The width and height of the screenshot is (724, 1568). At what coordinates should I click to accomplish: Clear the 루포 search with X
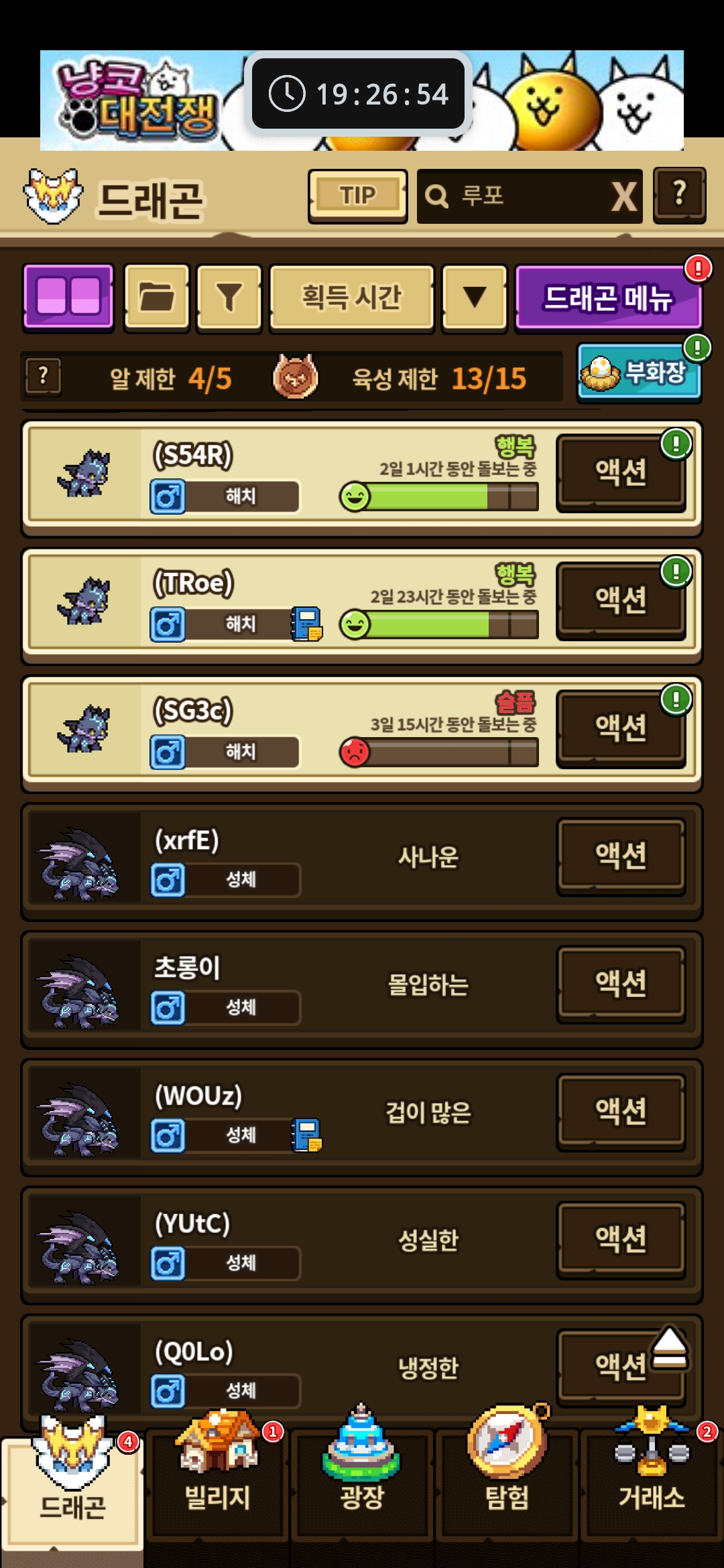coord(624,196)
